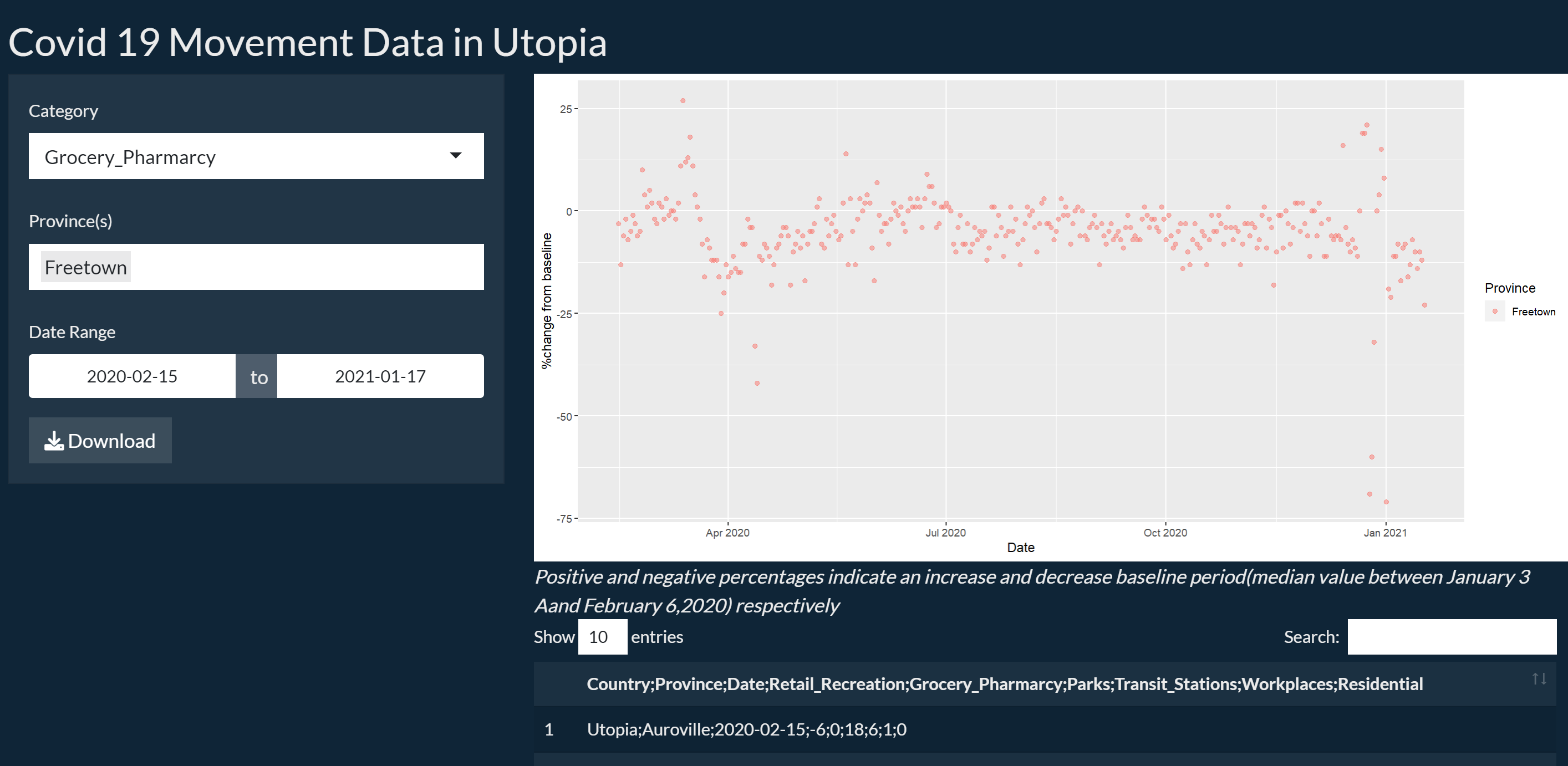Click the Province(s) input to add a province
The height and width of the screenshot is (766, 1568).
304,267
